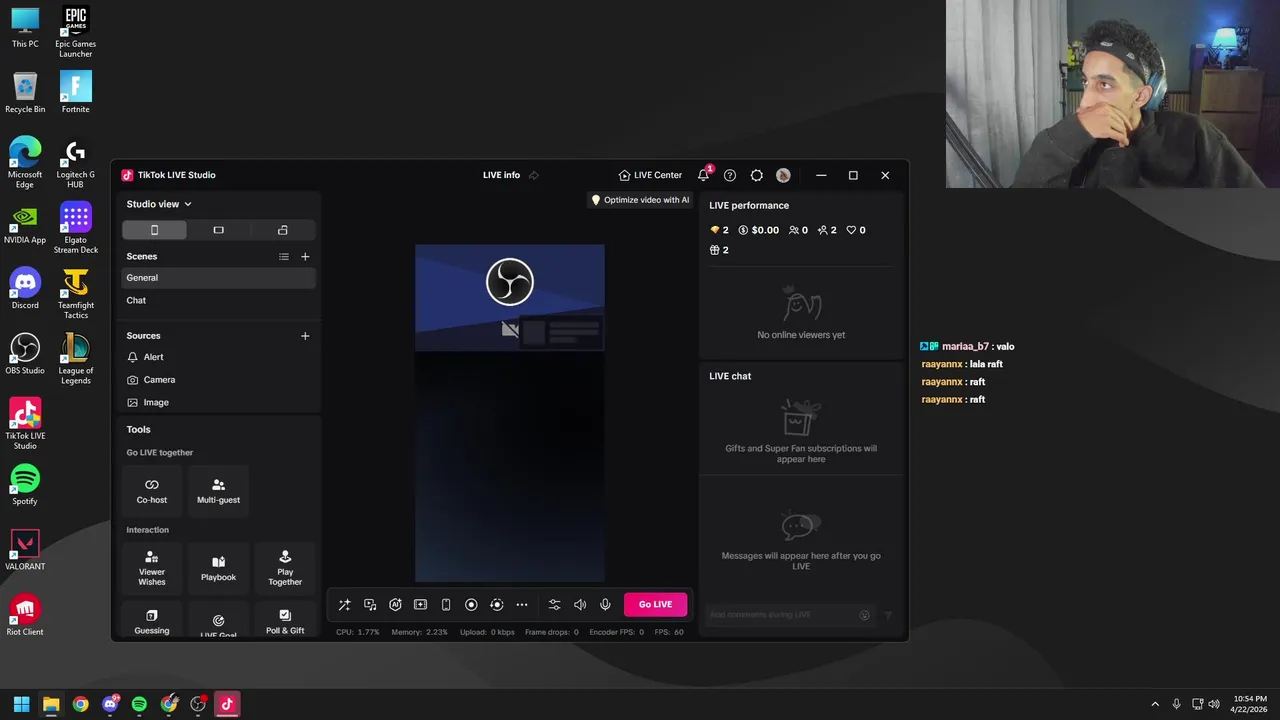This screenshot has height=720, width=1280.
Task: Start recording with the record button
Action: (x=471, y=604)
